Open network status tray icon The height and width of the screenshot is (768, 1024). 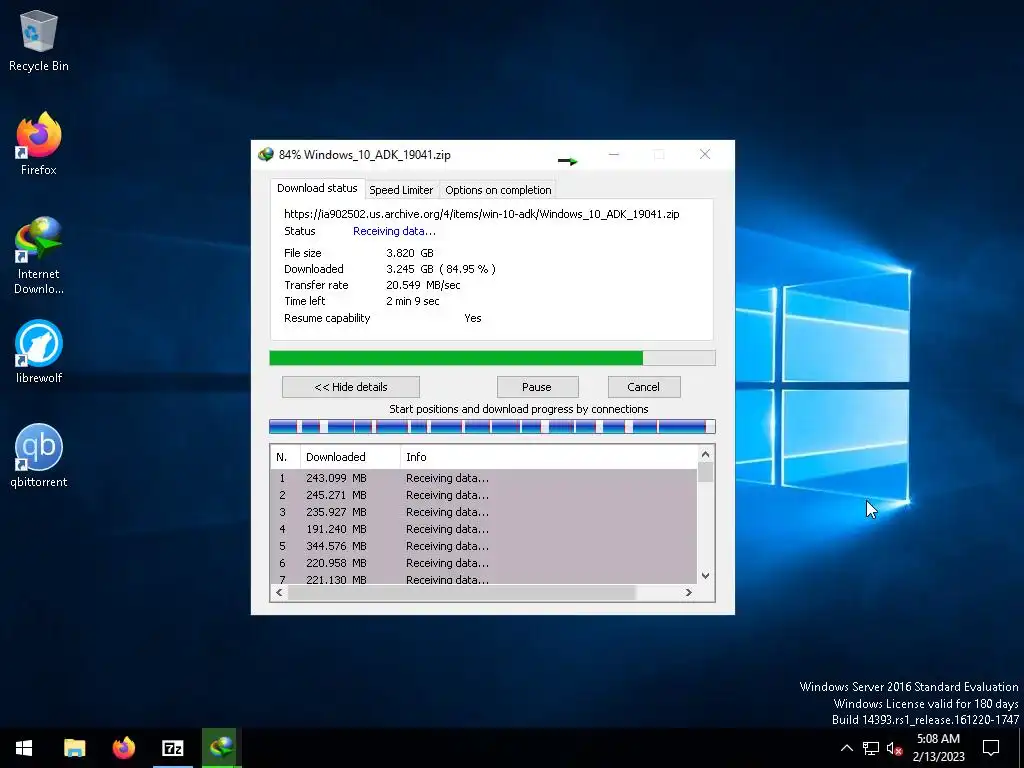[871, 748]
